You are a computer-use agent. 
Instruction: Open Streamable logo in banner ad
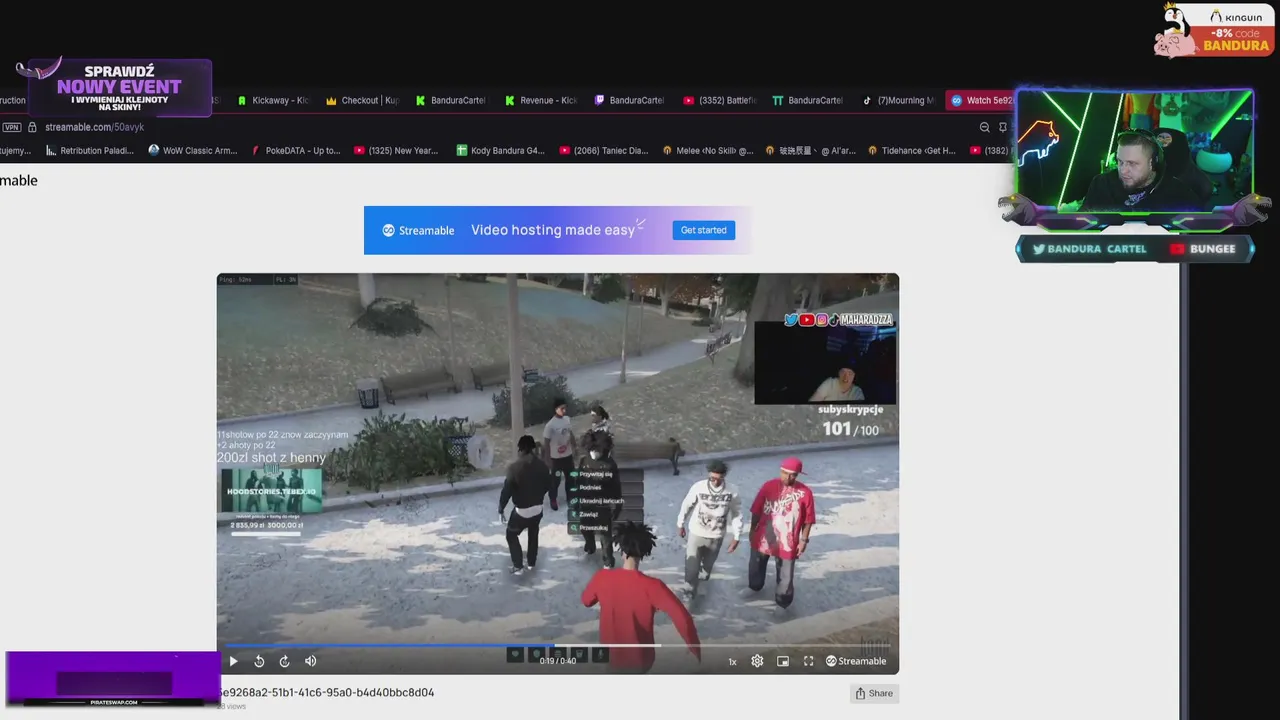[418, 230]
